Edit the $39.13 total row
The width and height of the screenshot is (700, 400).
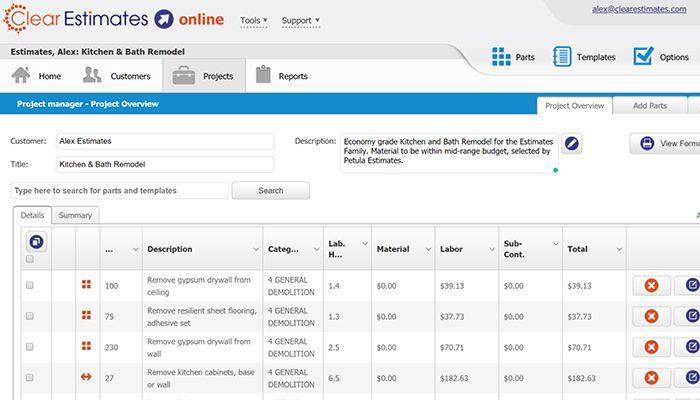click(x=690, y=285)
